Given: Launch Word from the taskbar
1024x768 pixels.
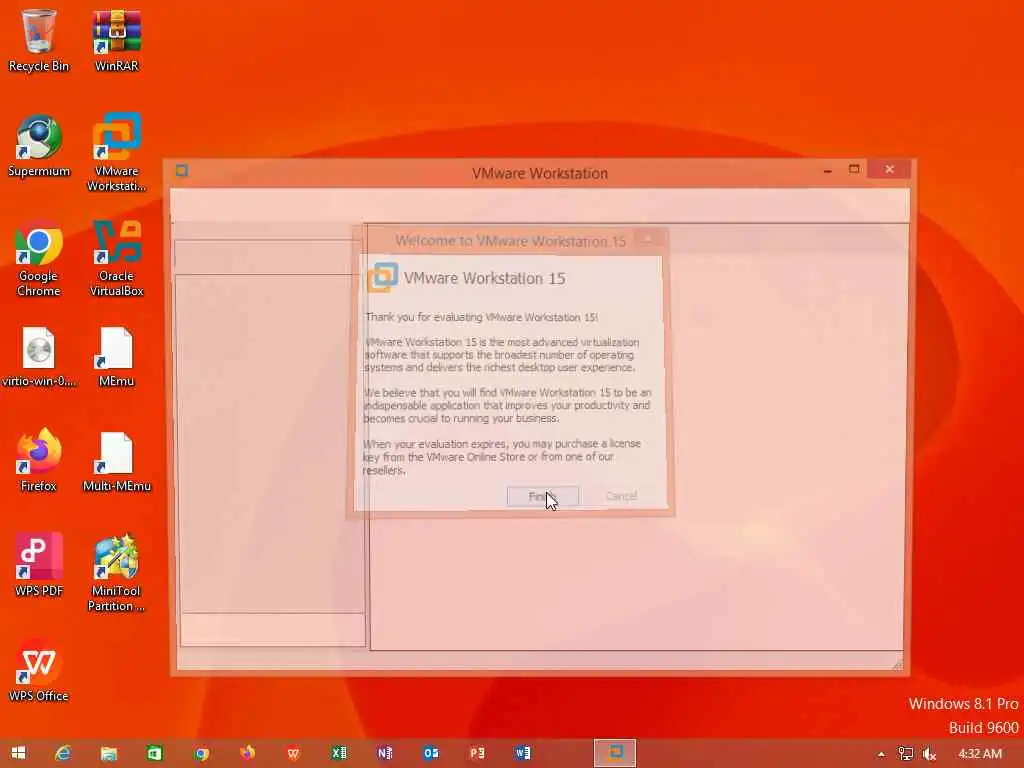Looking at the screenshot, I should pyautogui.click(x=522, y=753).
